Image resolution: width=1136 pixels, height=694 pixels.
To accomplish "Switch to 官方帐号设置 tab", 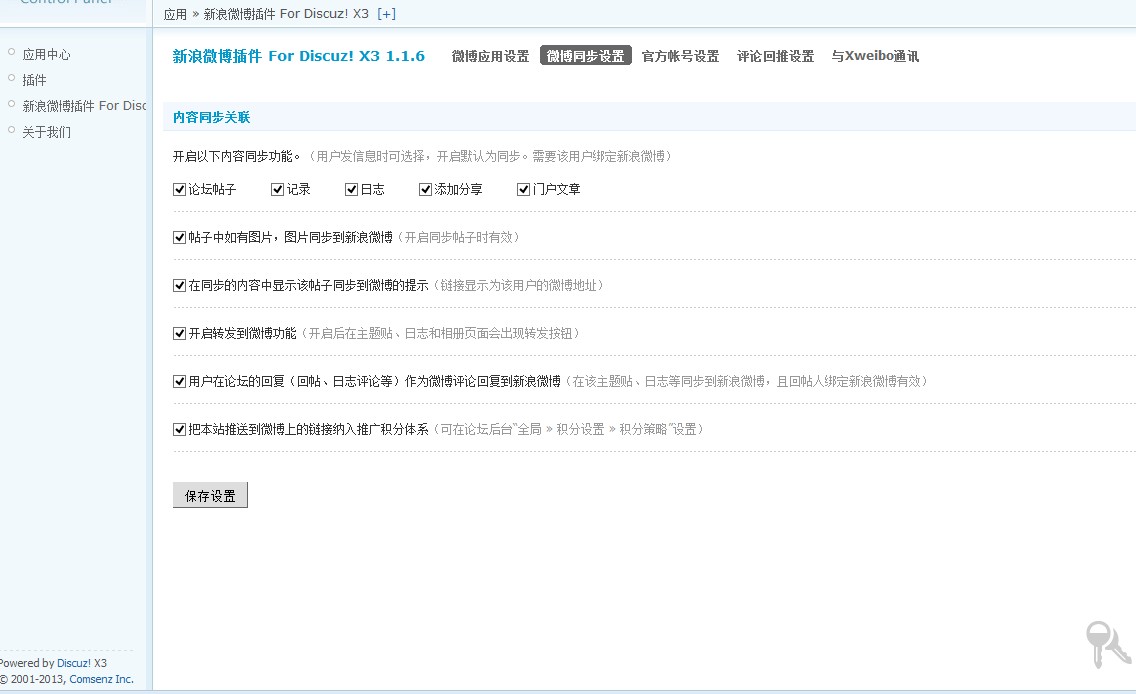I will [680, 56].
